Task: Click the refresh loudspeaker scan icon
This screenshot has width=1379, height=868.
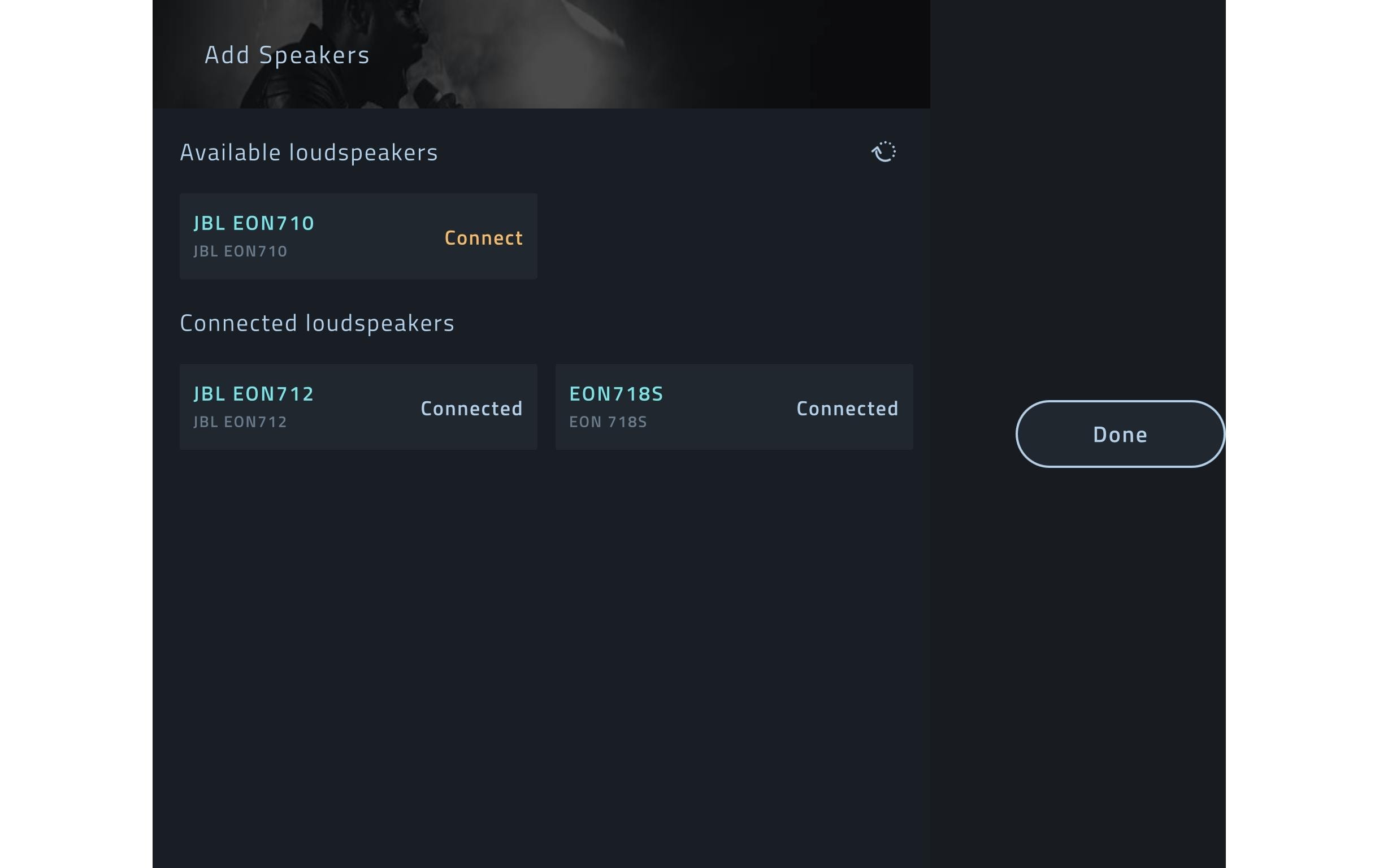Action: (884, 153)
